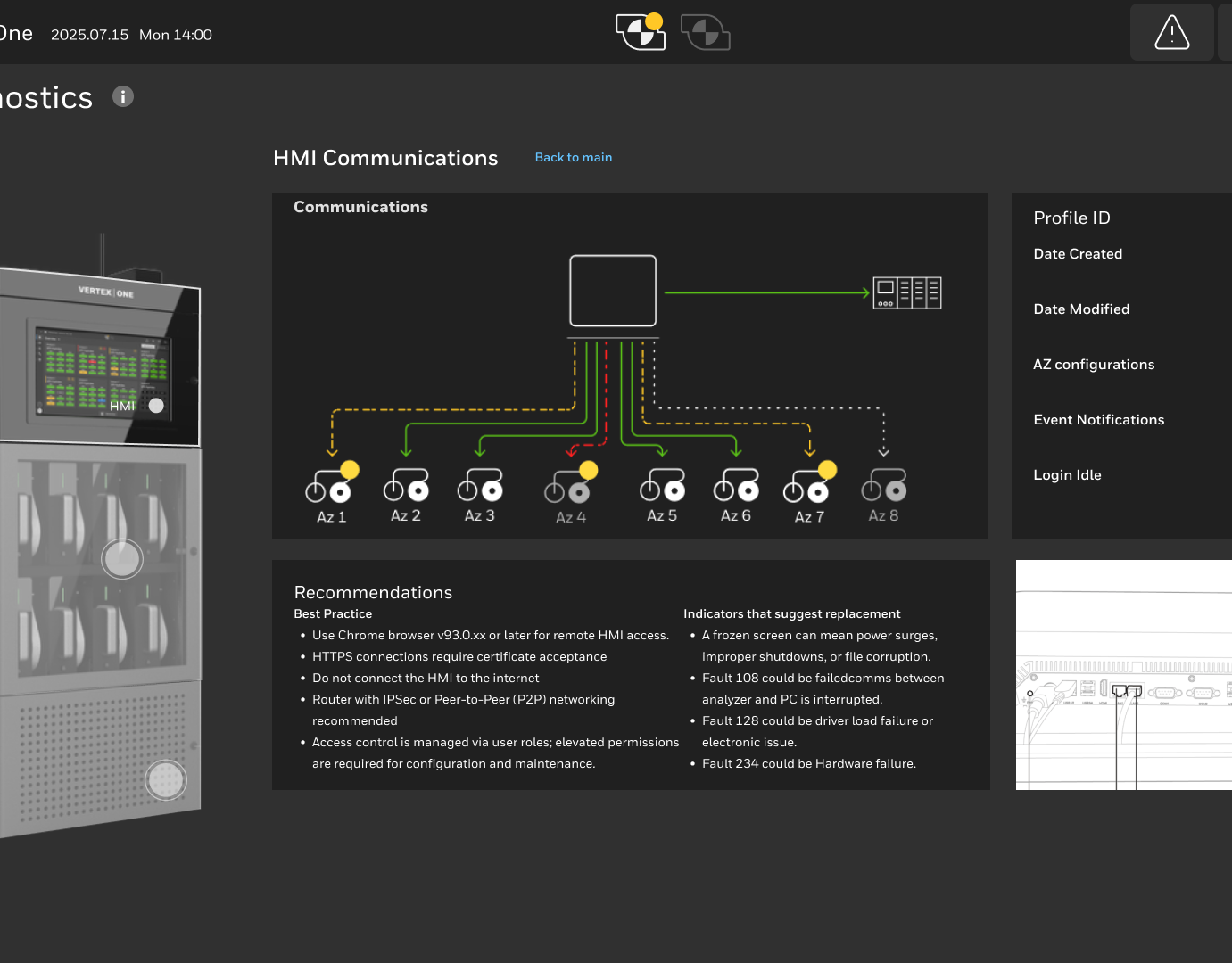The width and height of the screenshot is (1232, 963).
Task: Click the Recommendations heading
Action: [x=373, y=593]
